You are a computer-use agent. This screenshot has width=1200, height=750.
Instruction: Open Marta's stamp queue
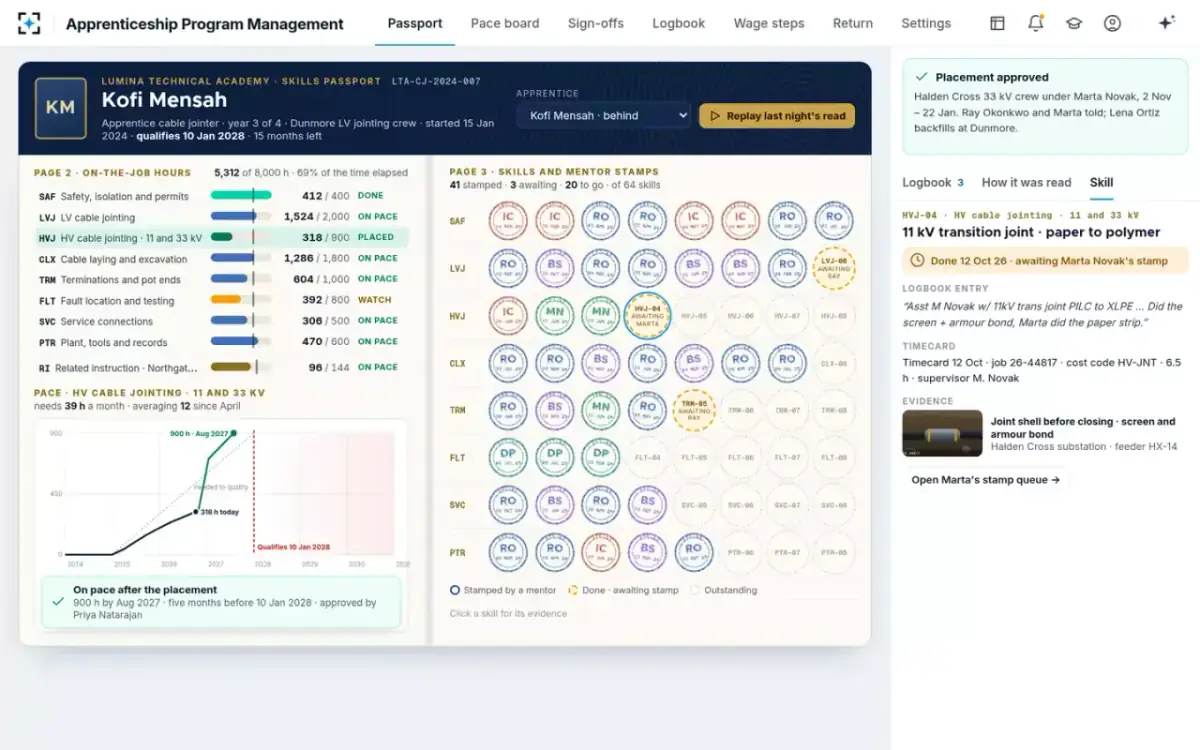986,480
